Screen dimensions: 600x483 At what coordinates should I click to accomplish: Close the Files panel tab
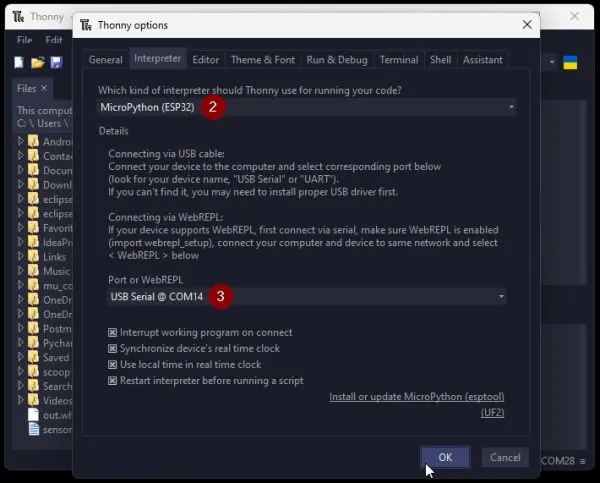coord(45,89)
